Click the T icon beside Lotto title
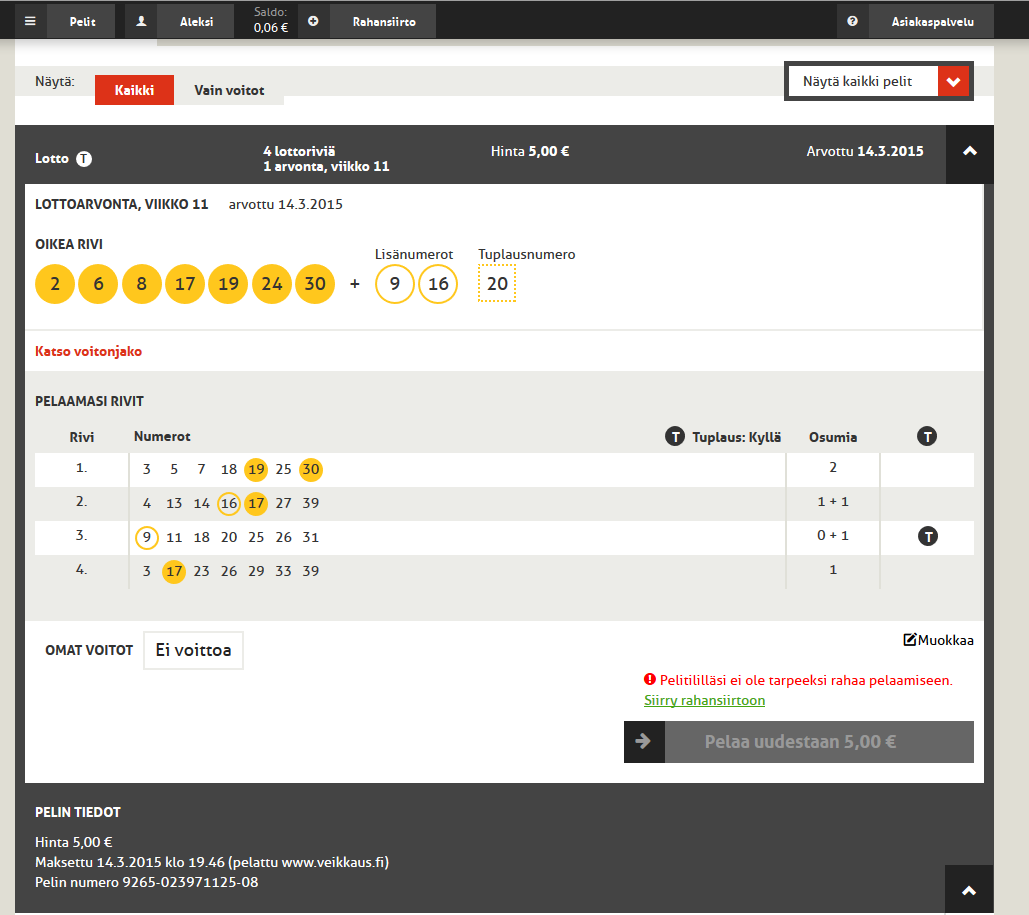 coord(84,159)
